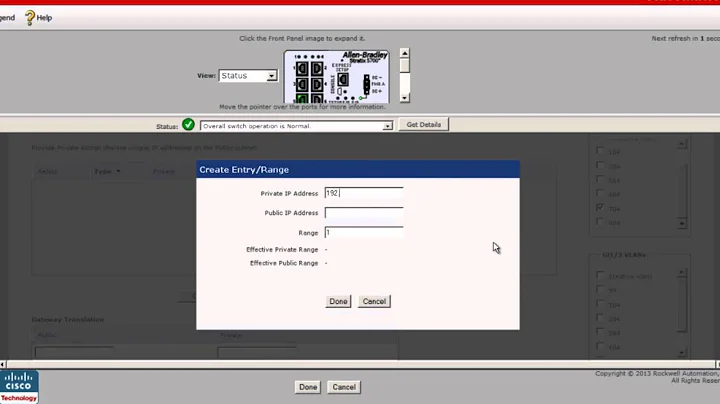Click Cancel in Create Entry/Range dialog

click(x=374, y=302)
